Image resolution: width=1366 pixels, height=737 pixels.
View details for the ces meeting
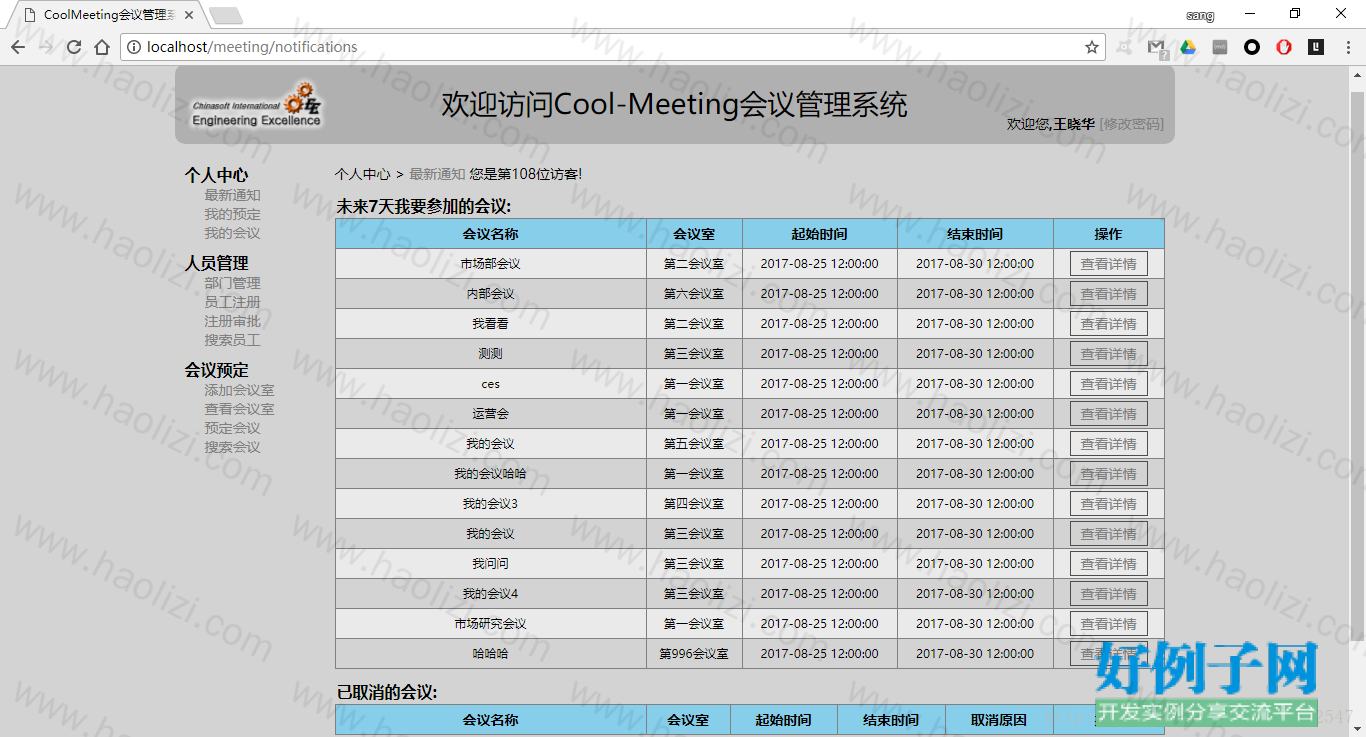(1108, 384)
